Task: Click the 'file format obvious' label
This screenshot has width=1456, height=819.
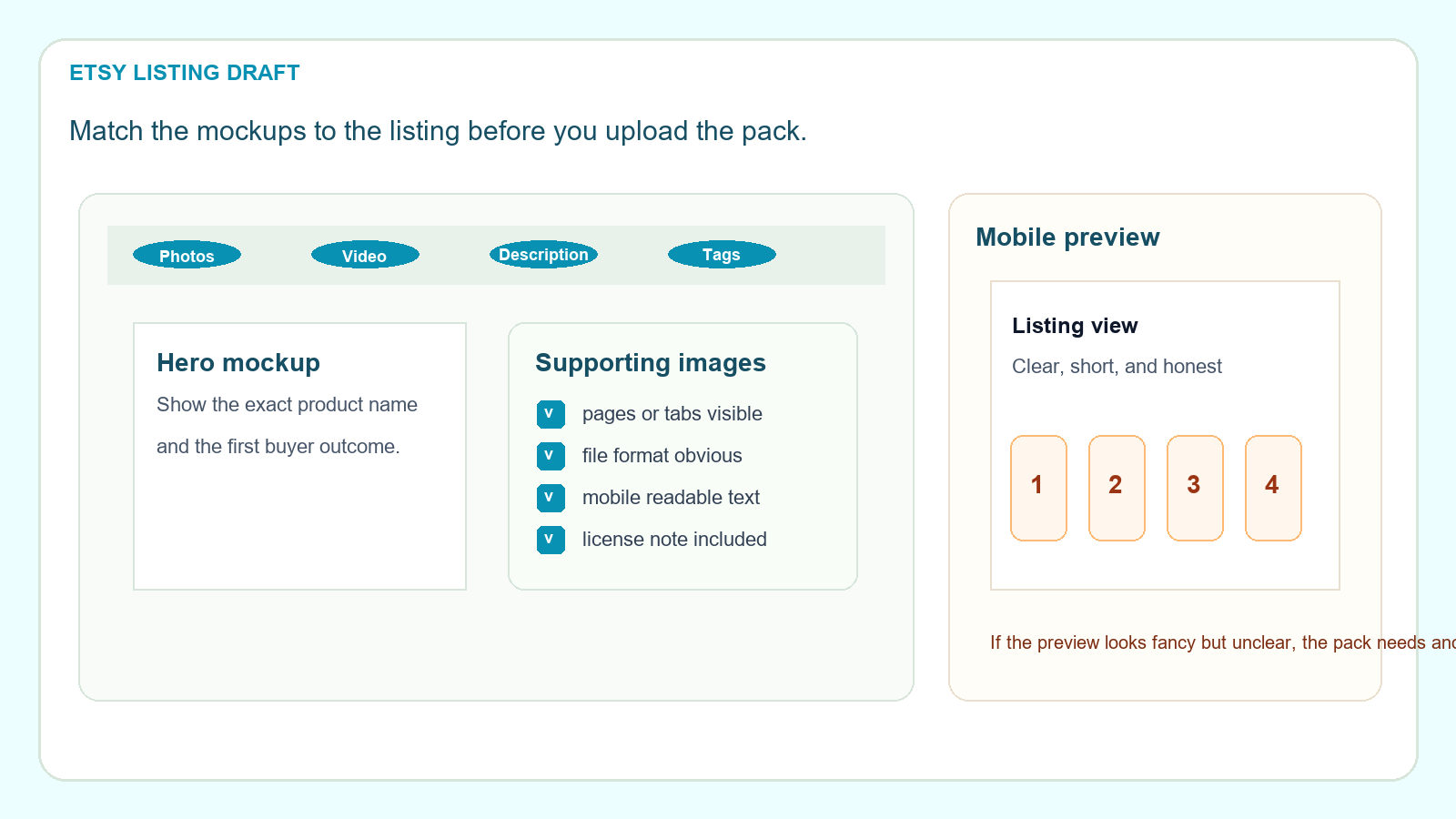Action: 662,456
